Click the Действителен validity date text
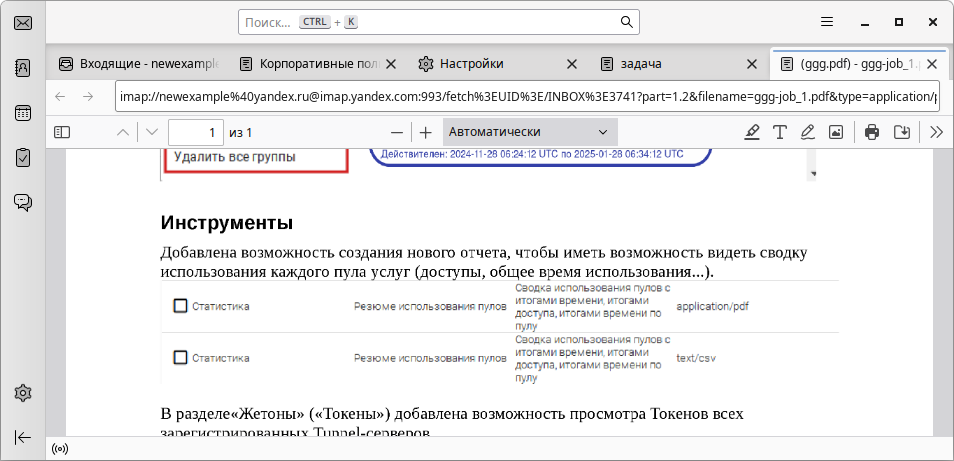Image resolution: width=954 pixels, height=461 pixels. point(531,154)
